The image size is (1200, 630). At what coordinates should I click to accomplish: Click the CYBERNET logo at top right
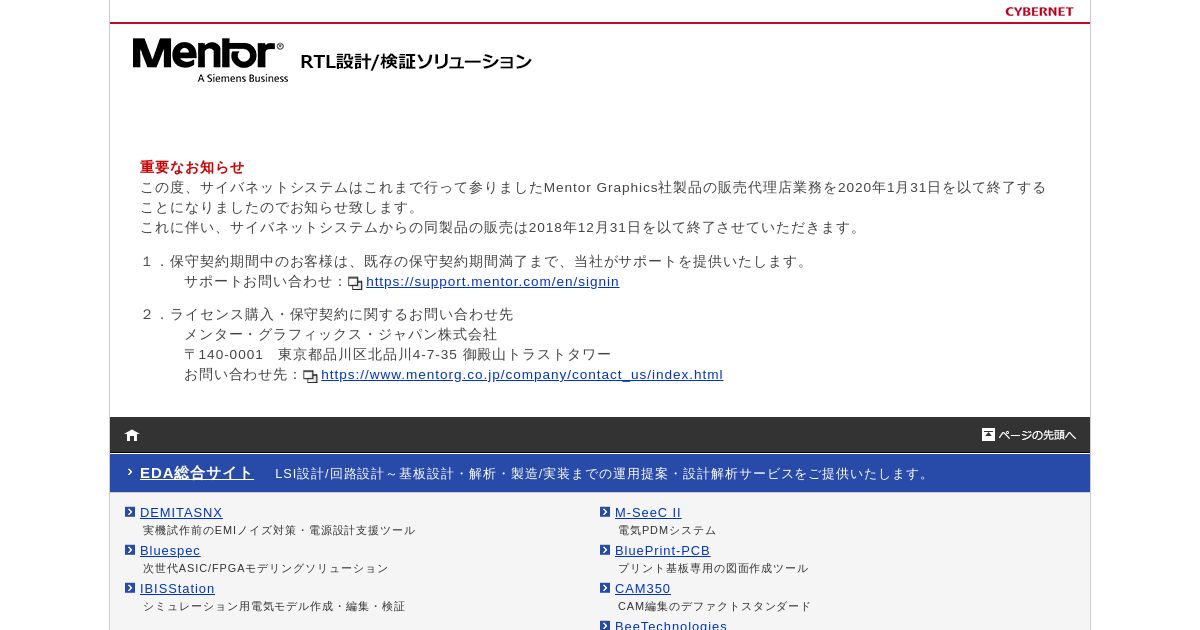pyautogui.click(x=1039, y=12)
